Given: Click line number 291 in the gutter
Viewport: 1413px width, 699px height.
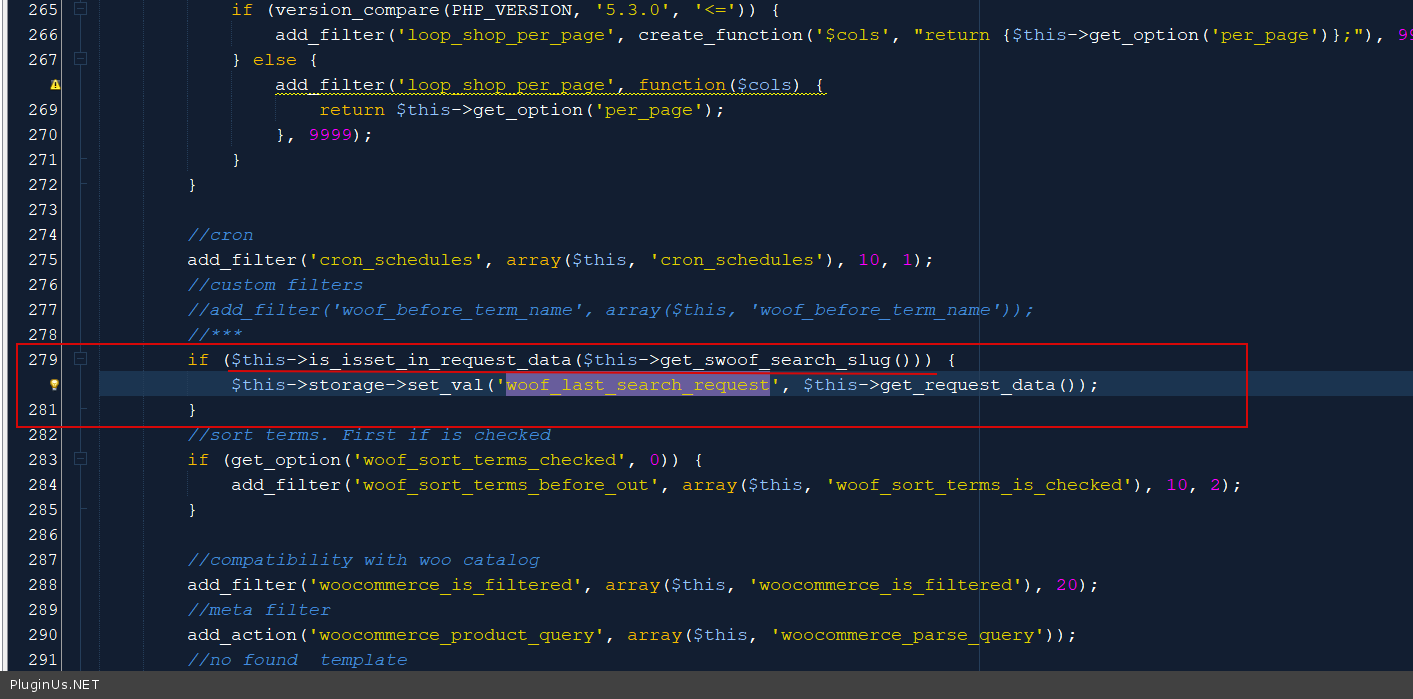Looking at the screenshot, I should pos(43,660).
